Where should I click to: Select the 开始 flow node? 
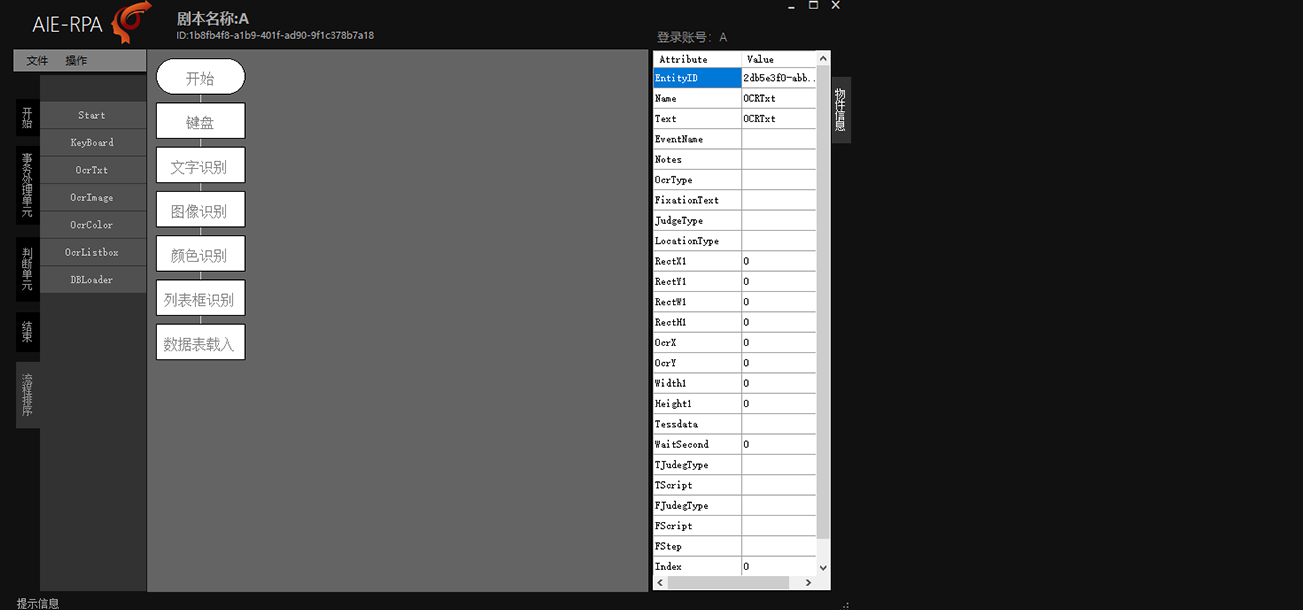(x=200, y=78)
